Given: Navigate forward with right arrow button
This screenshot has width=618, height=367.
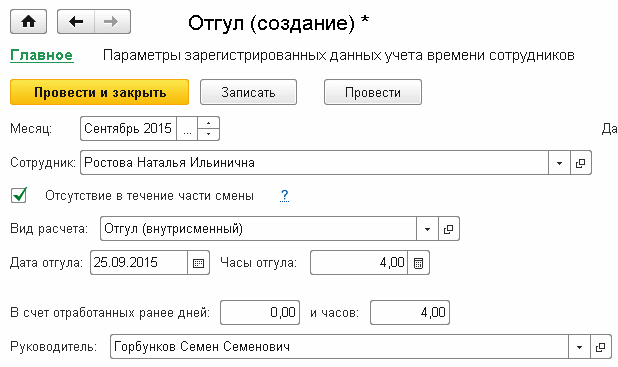Looking at the screenshot, I should click(112, 22).
